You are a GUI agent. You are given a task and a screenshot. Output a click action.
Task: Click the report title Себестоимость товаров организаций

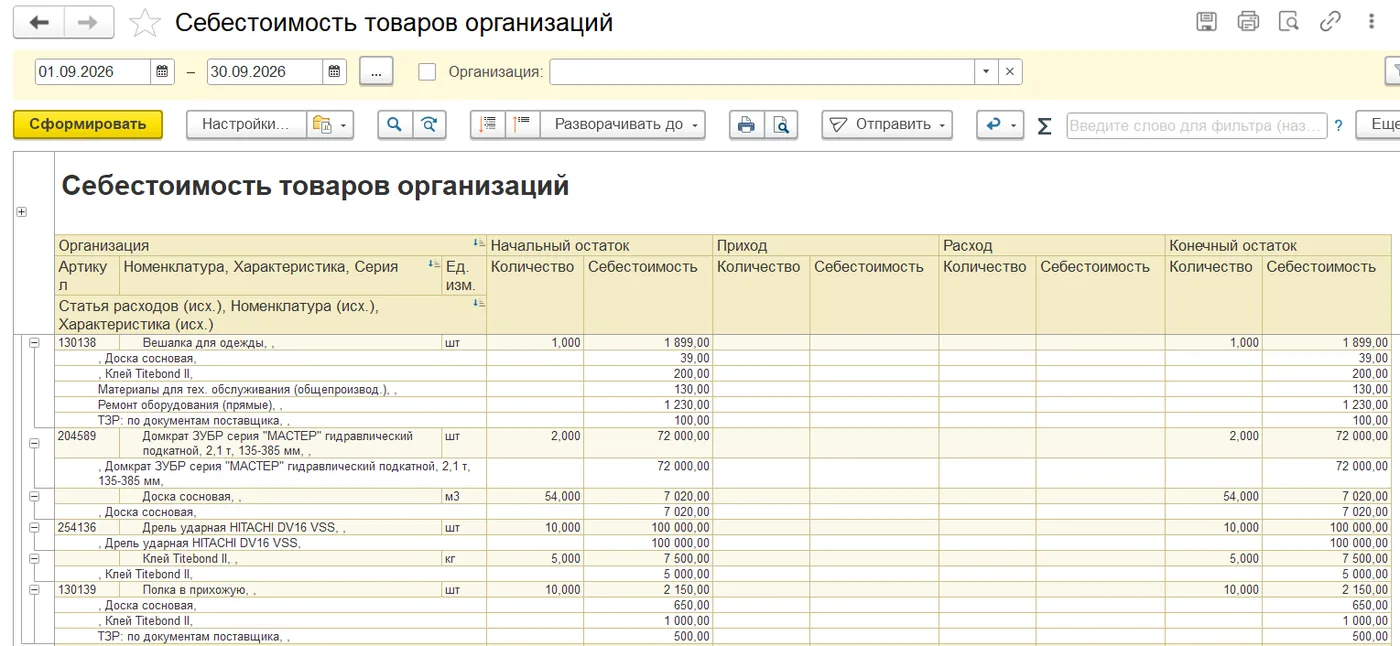(315, 185)
